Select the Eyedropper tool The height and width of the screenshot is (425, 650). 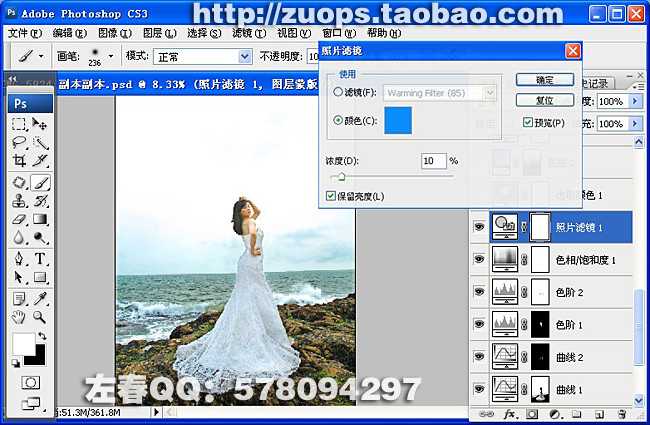[x=40, y=299]
